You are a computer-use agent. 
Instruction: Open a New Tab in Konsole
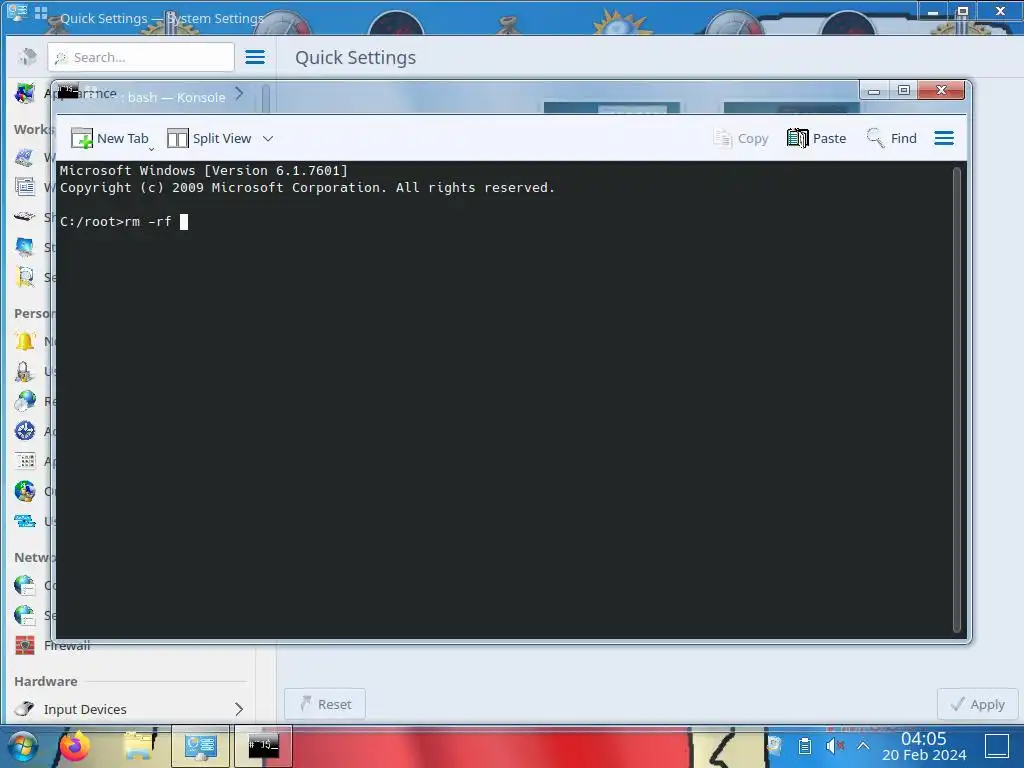coord(110,138)
